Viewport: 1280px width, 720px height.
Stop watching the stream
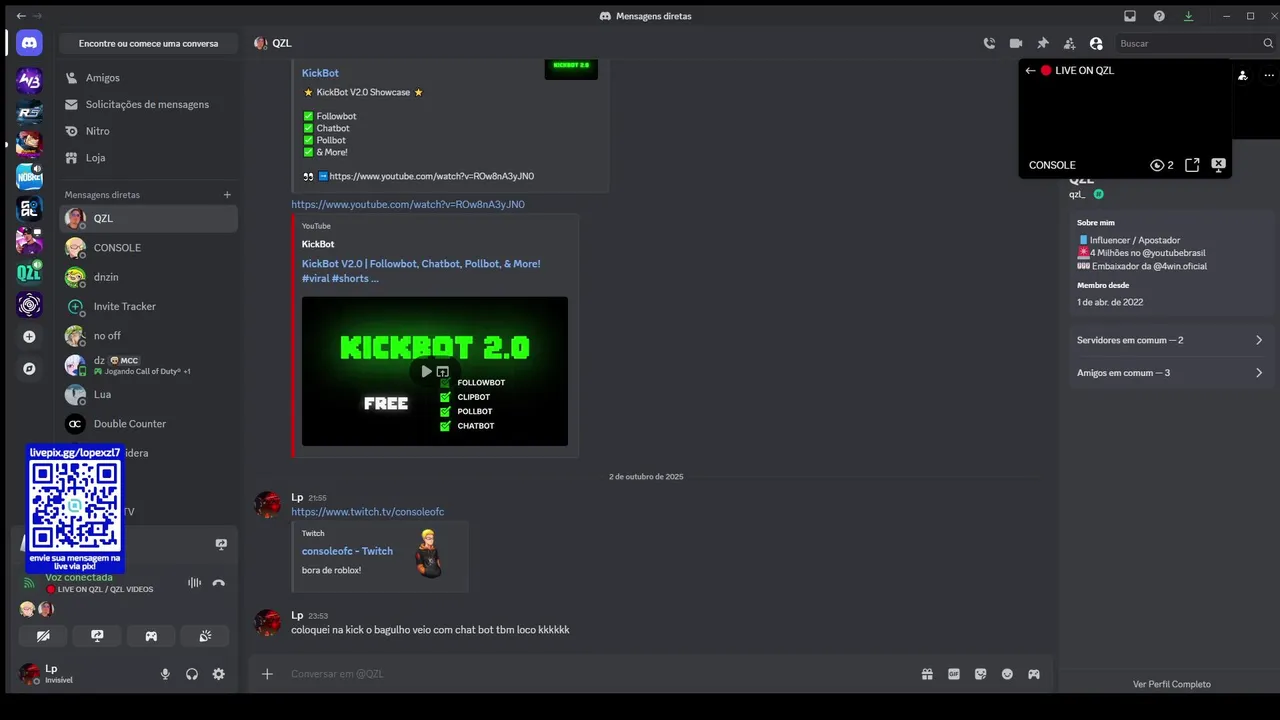(x=1218, y=165)
